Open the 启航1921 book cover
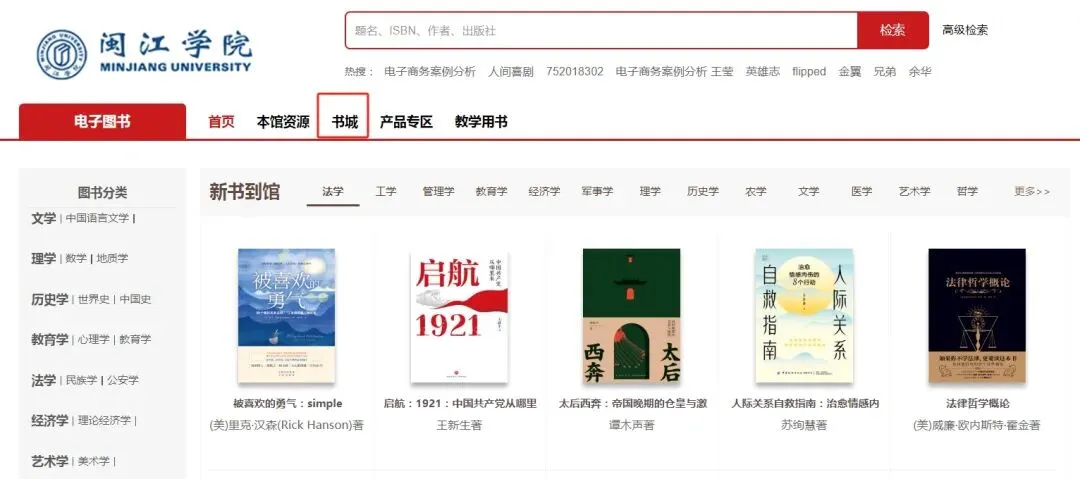 459,316
